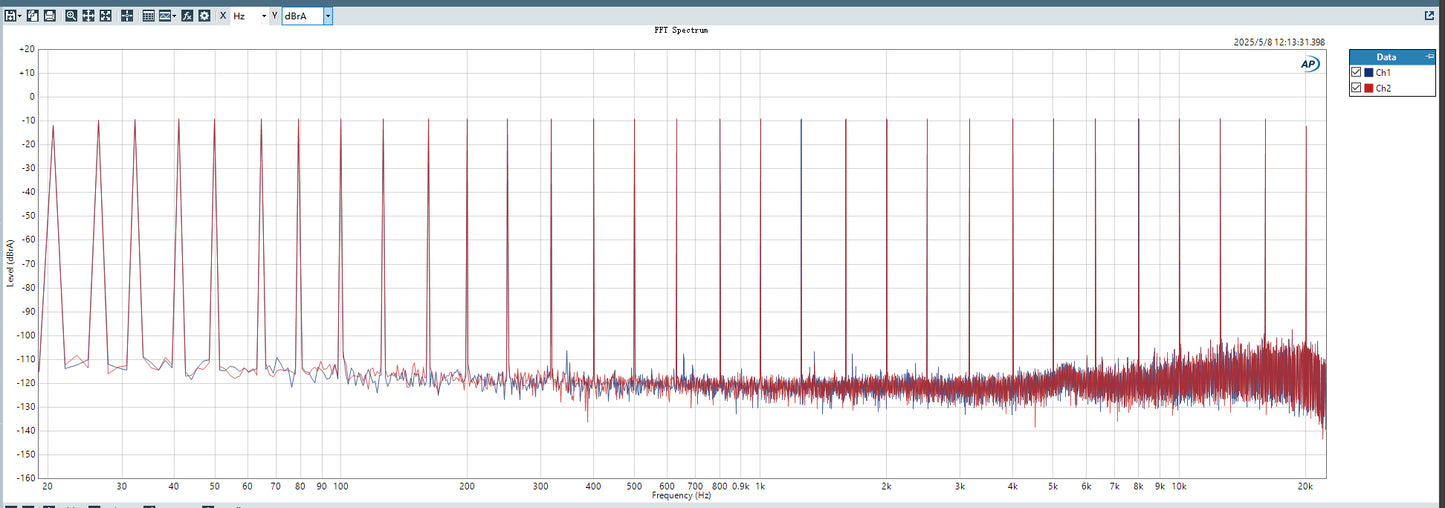The image size is (1445, 508).
Task: Click the Ch2 label in the legend
Action: tap(1383, 88)
